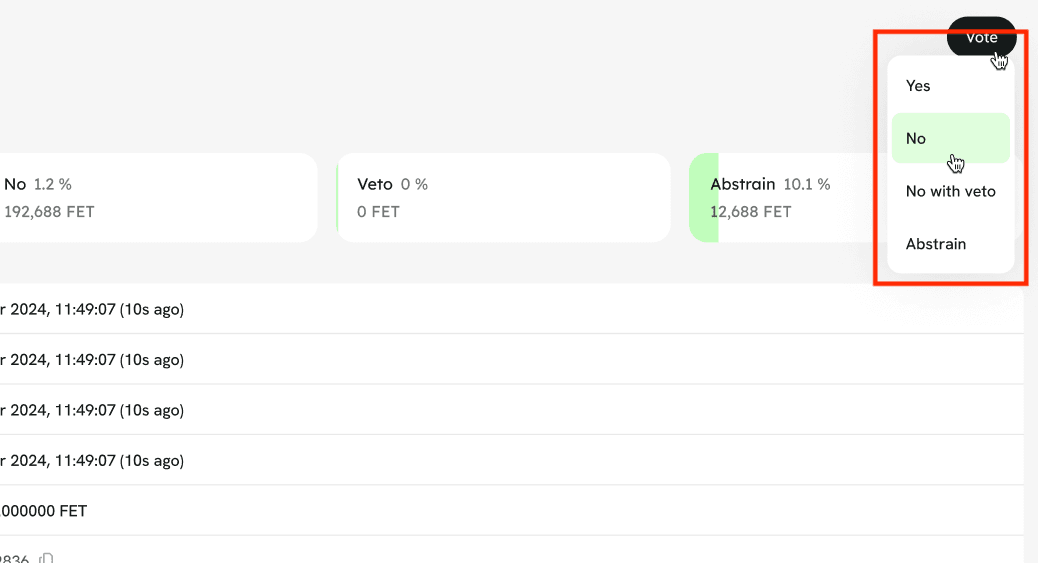1038x563 pixels.
Task: Click the Abstain tally card label
Action: click(x=742, y=184)
